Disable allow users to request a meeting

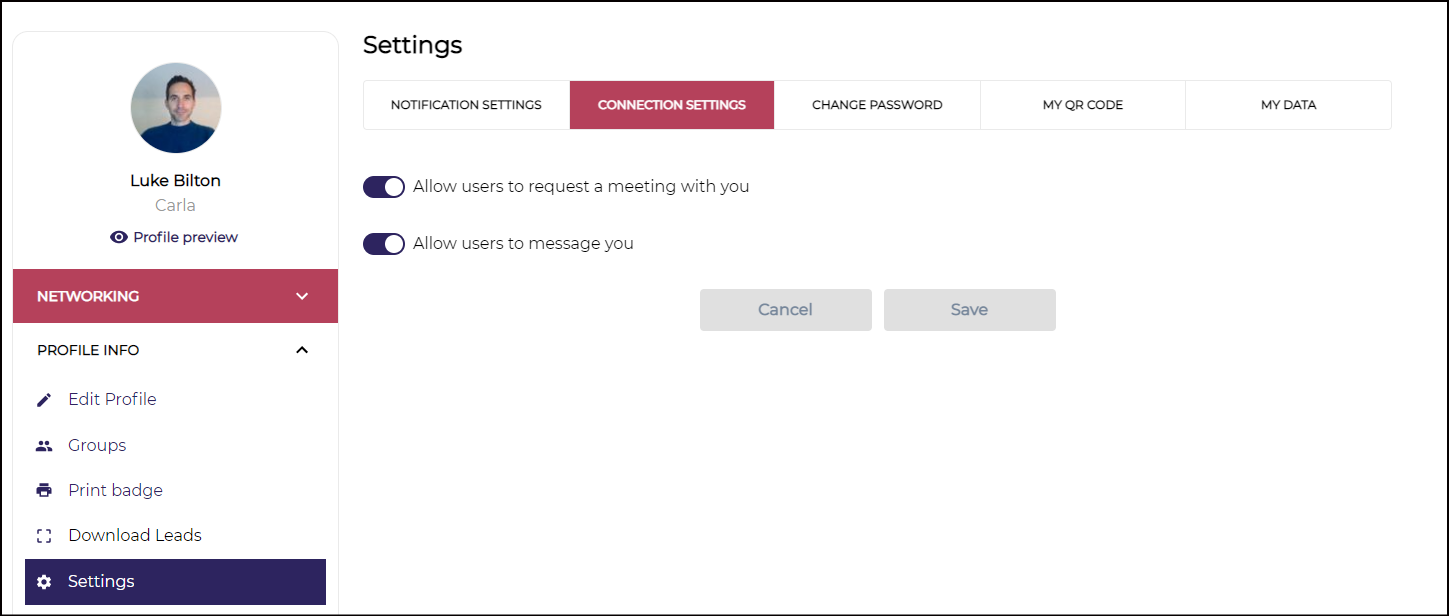[x=384, y=187]
